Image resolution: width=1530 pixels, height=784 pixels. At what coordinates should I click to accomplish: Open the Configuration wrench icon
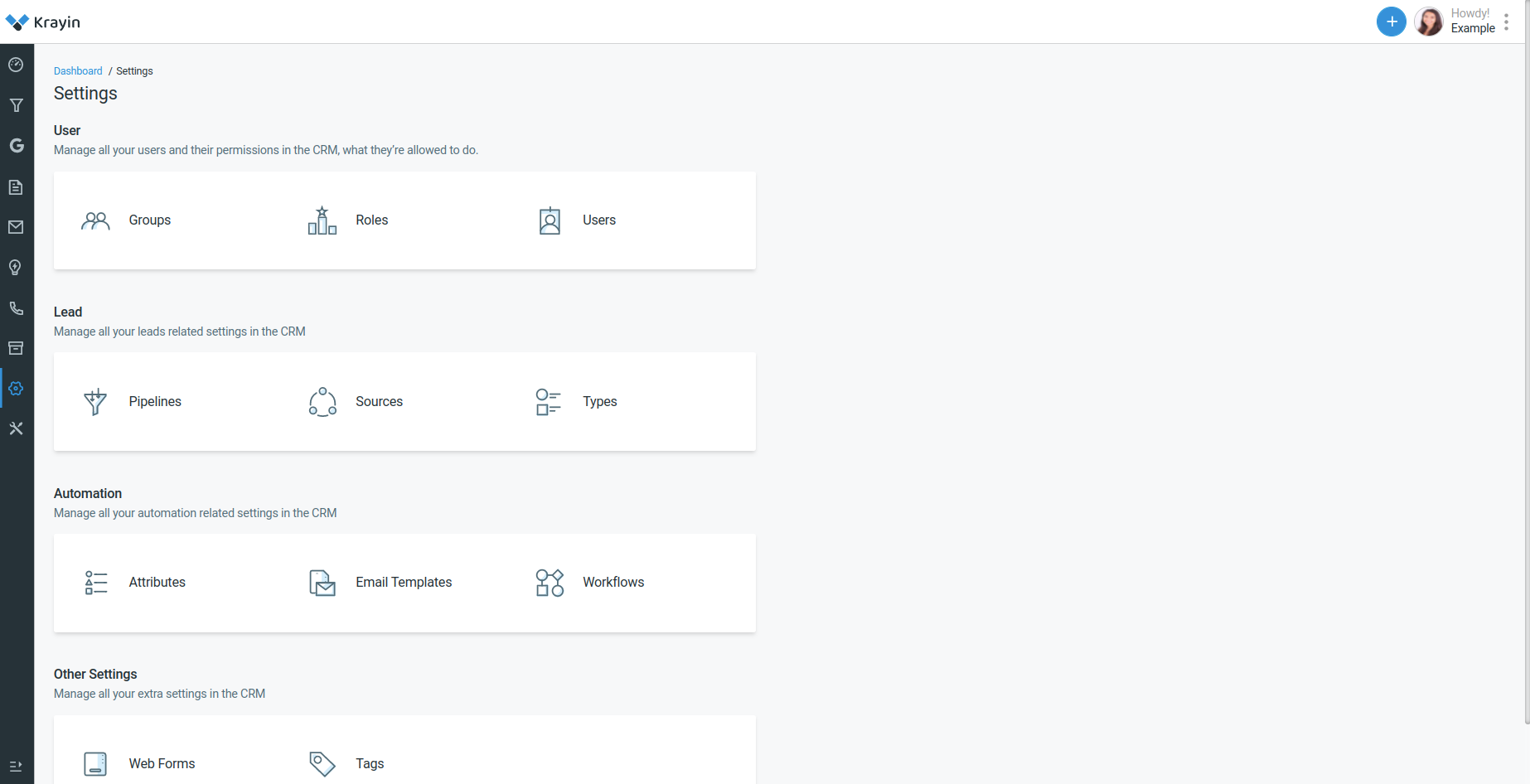pyautogui.click(x=16, y=428)
